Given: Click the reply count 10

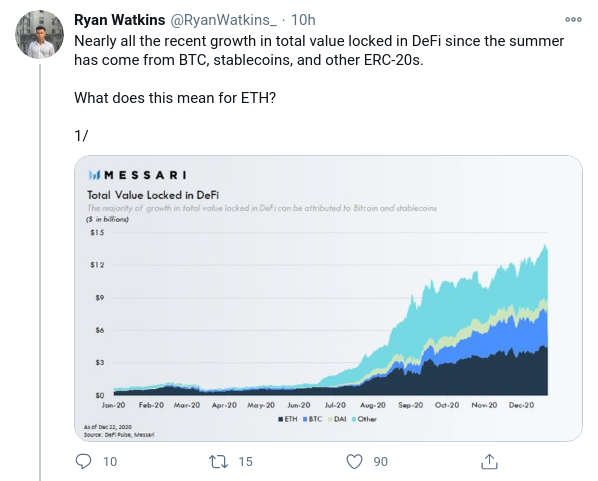Looking at the screenshot, I should click(x=110, y=462).
